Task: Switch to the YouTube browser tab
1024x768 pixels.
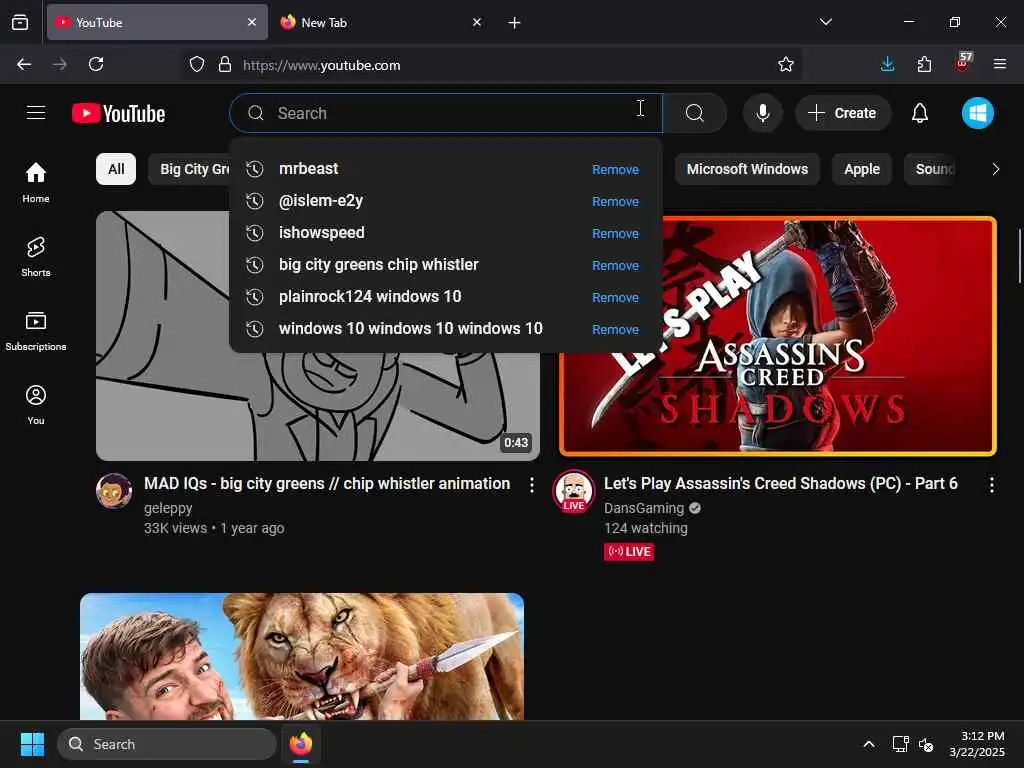Action: (157, 22)
